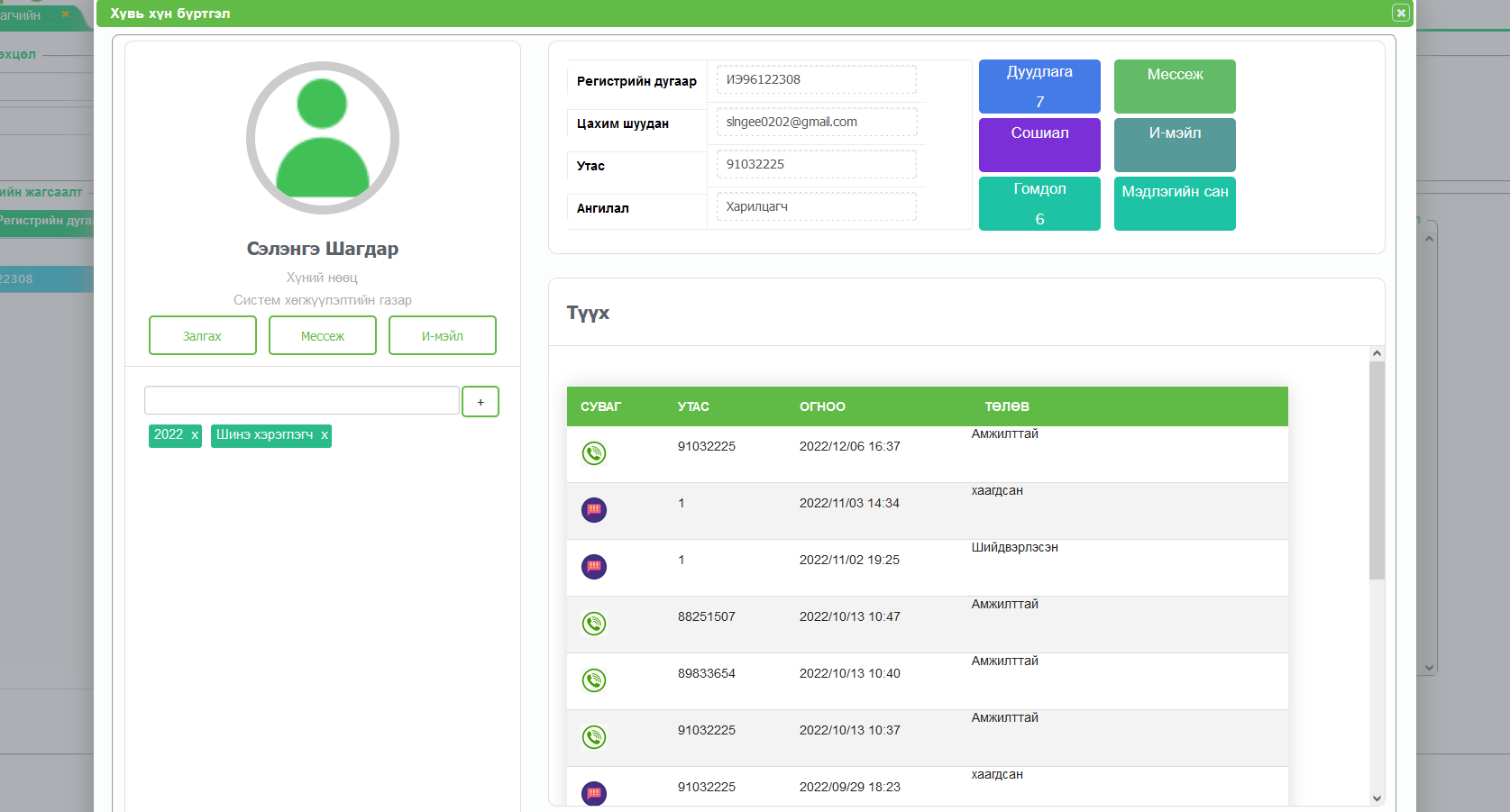
Task: Click the Залгах call button
Action: 203,335
